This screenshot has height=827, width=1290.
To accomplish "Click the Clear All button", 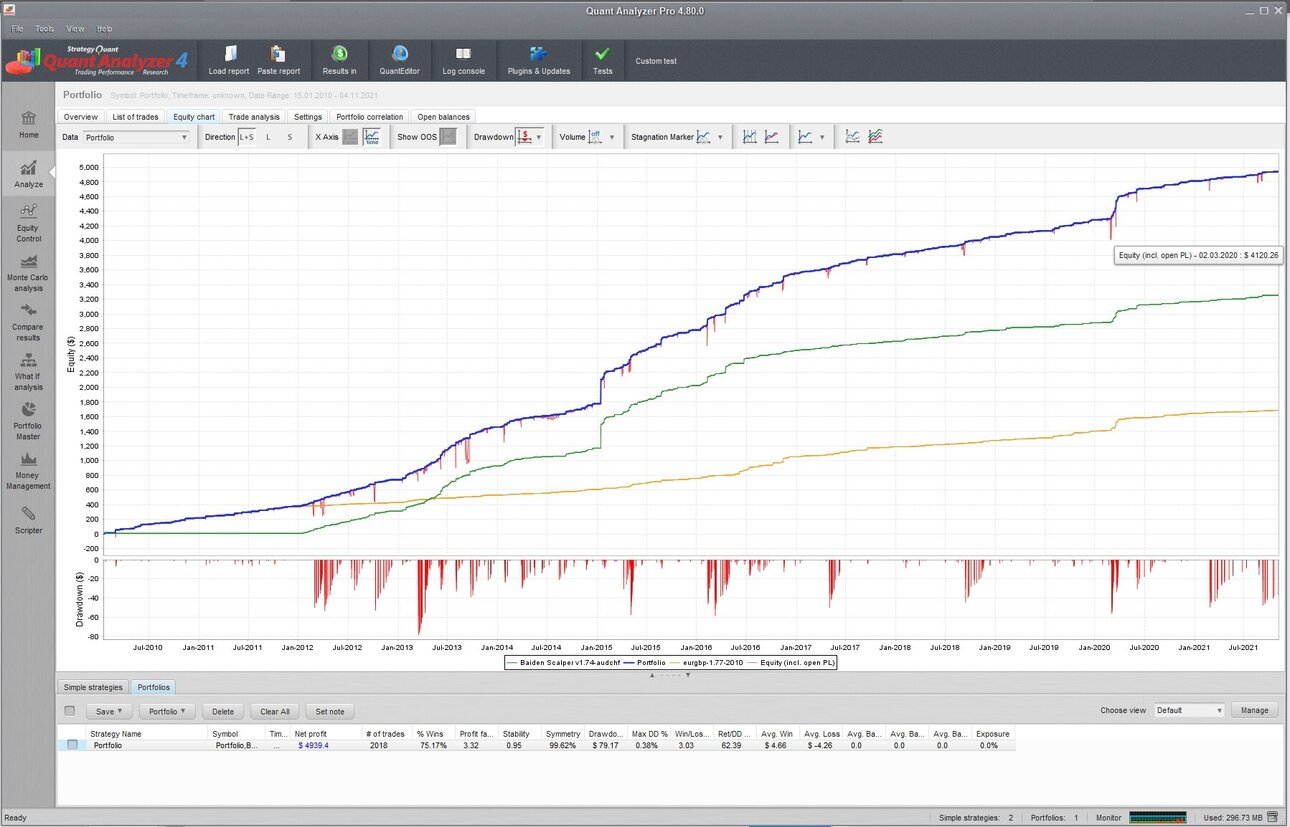I will pos(275,711).
